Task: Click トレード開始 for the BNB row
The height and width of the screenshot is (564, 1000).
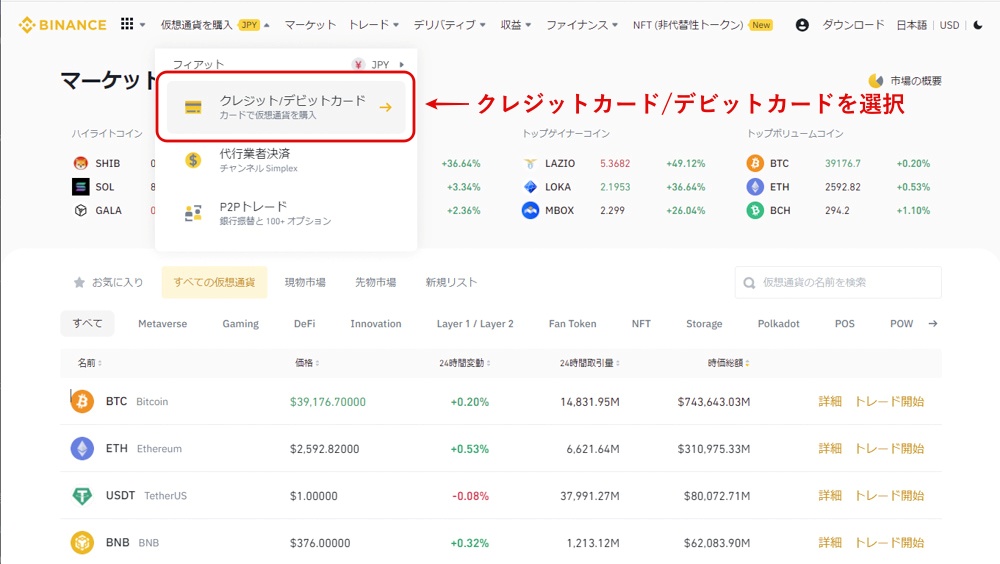Action: coord(889,543)
